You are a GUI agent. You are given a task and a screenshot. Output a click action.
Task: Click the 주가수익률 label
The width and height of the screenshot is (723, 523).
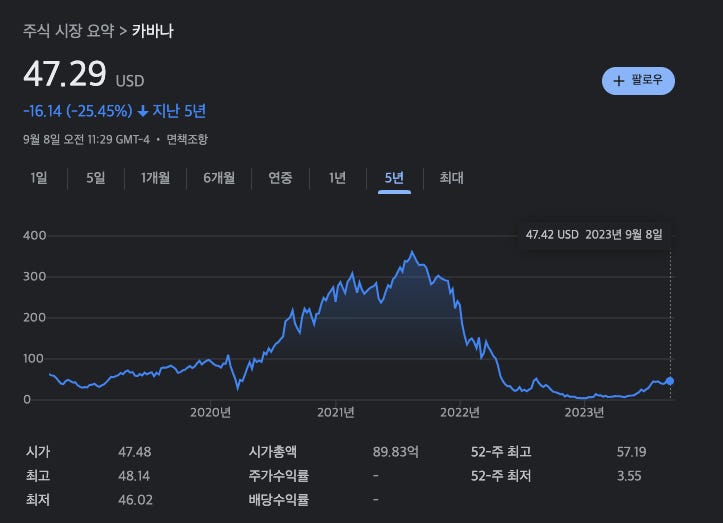(279, 475)
